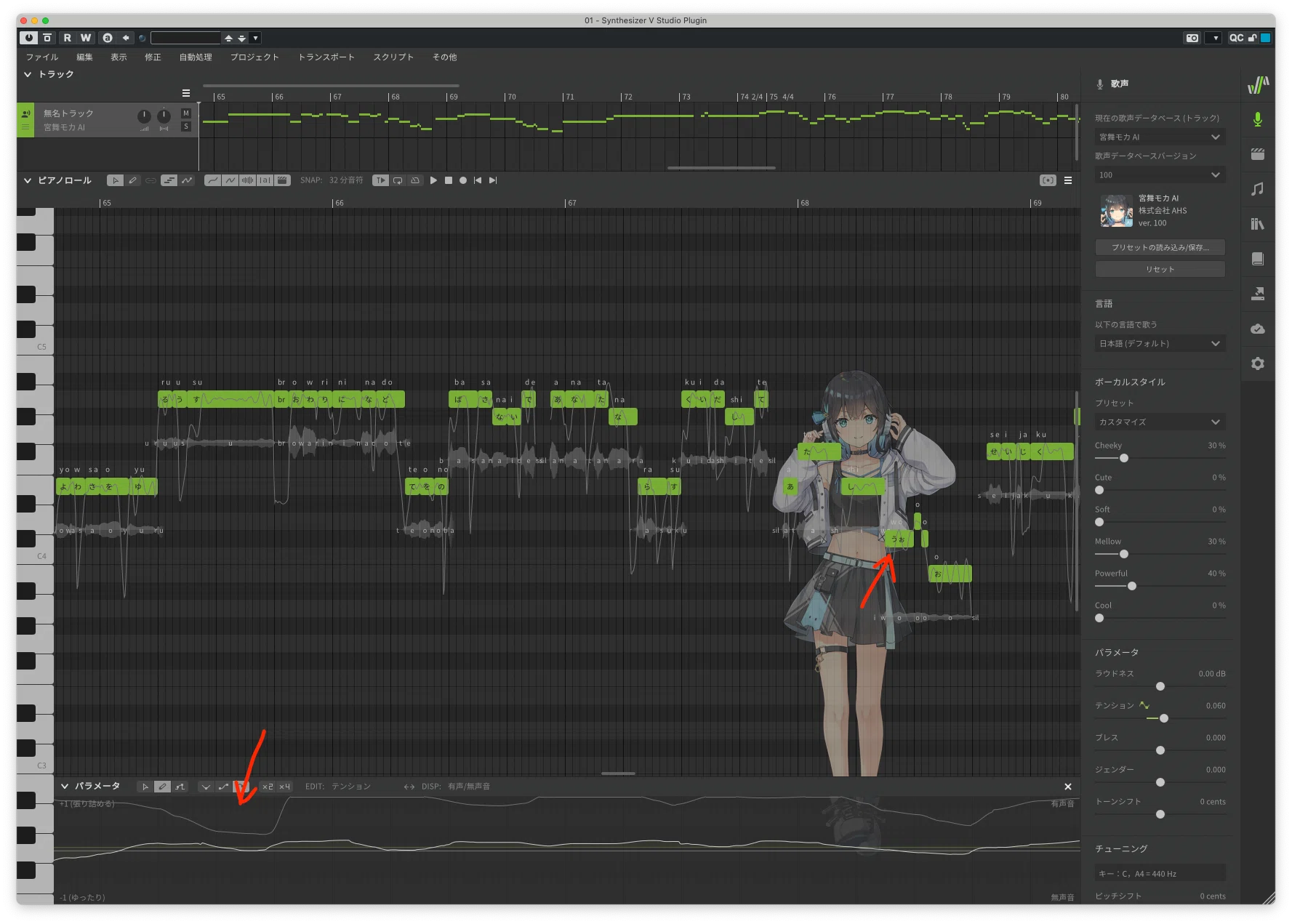Open the ファイル menu
Image resolution: width=1292 pixels, height=924 pixels.
click(x=42, y=57)
